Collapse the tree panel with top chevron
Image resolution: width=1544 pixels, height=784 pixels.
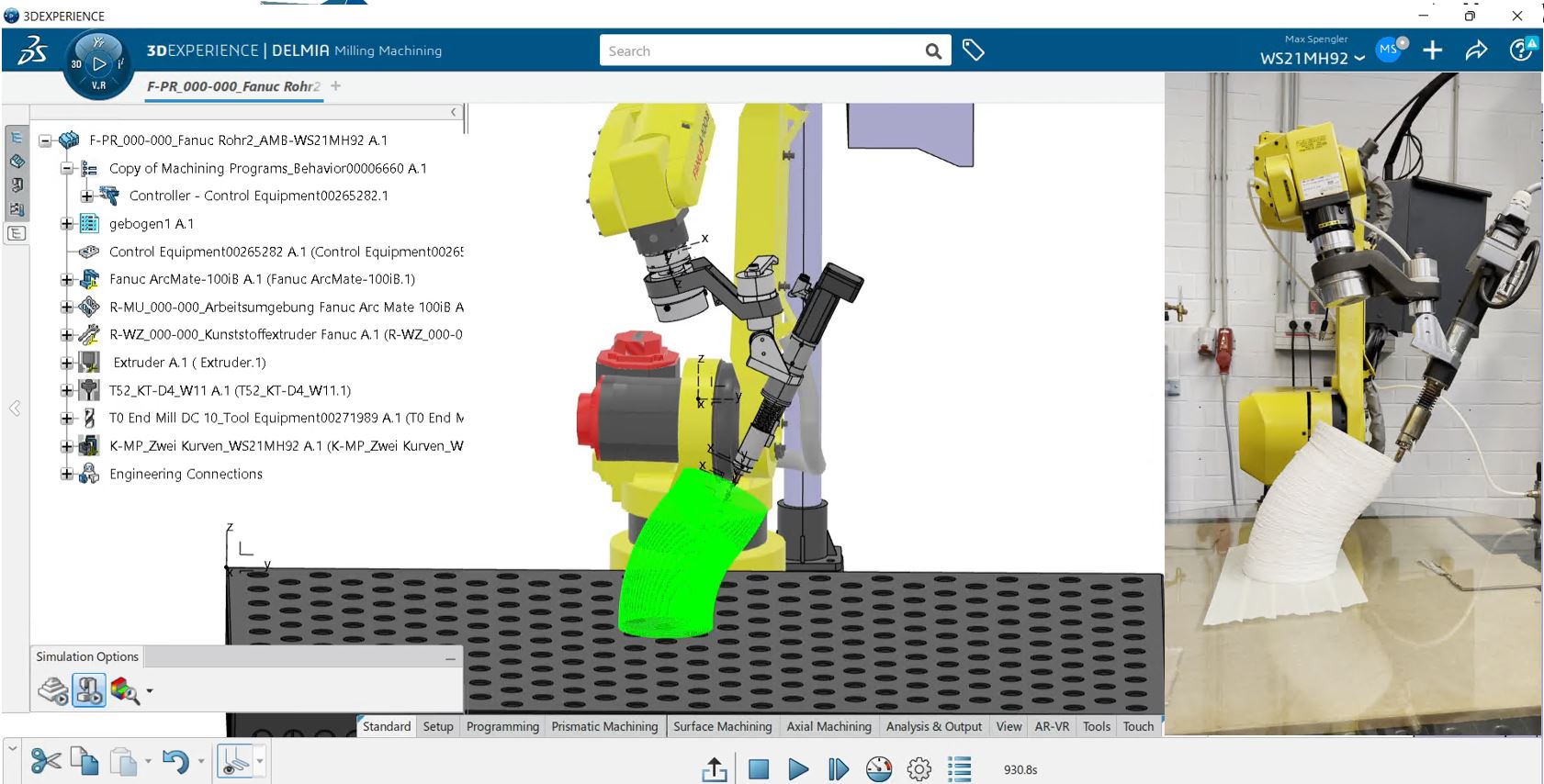pos(454,112)
